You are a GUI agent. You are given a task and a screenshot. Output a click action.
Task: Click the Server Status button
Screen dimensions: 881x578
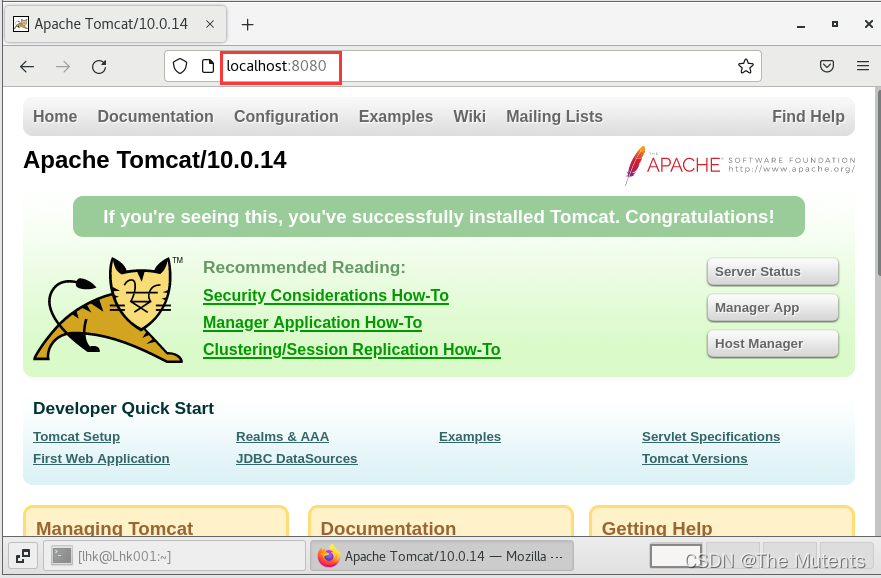click(x=773, y=272)
